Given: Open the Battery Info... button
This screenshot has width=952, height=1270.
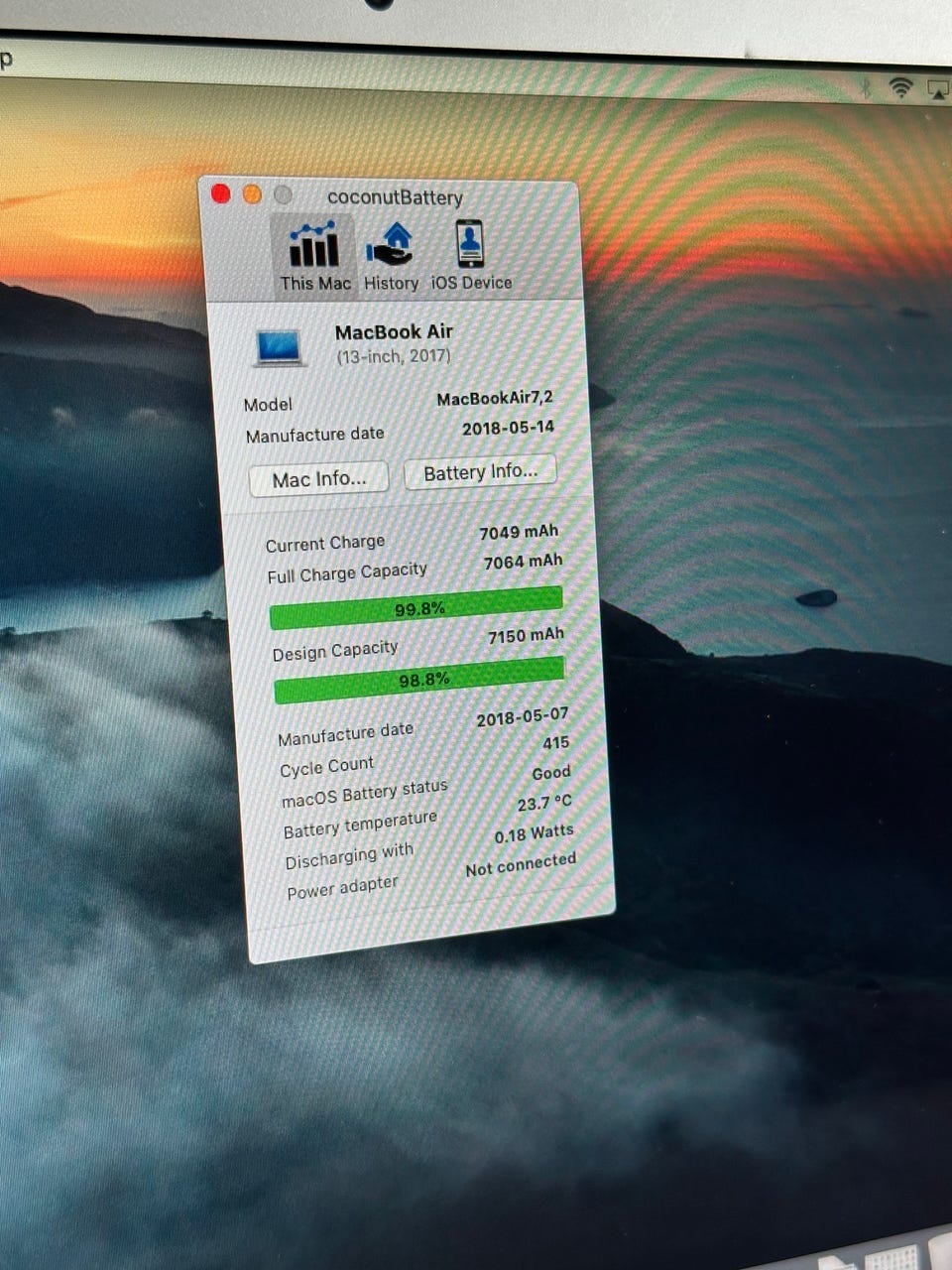Looking at the screenshot, I should pyautogui.click(x=480, y=472).
